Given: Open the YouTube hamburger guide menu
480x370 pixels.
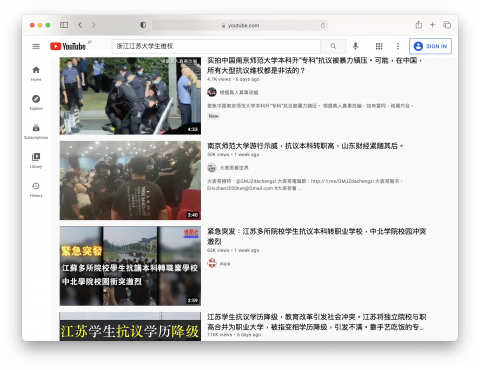Looking at the screenshot, I should [36, 46].
